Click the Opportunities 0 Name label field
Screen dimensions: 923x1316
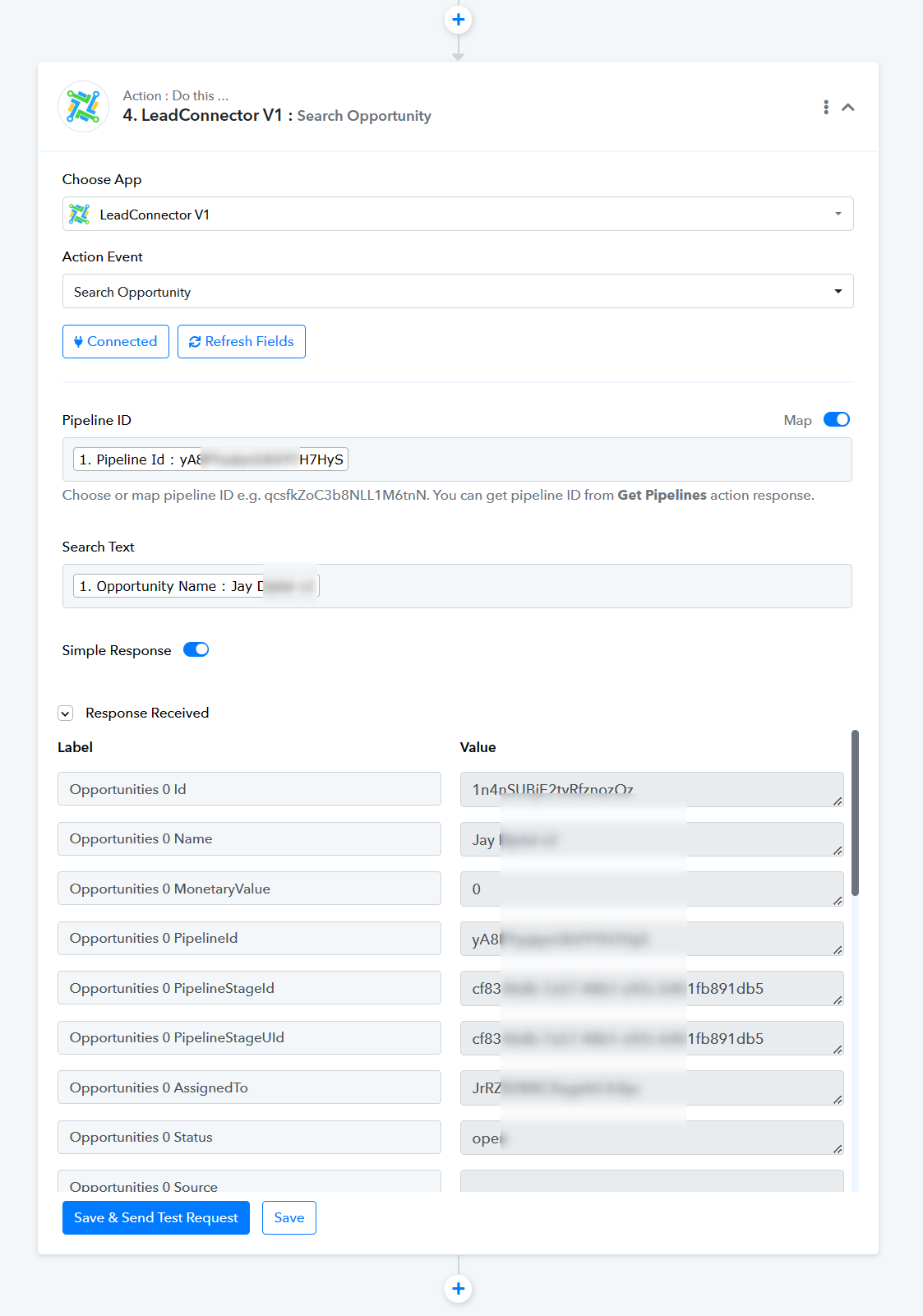(249, 838)
